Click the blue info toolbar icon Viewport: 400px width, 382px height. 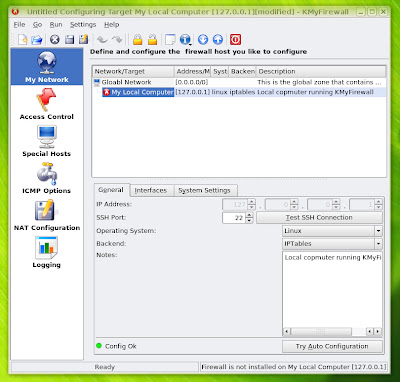[185, 39]
